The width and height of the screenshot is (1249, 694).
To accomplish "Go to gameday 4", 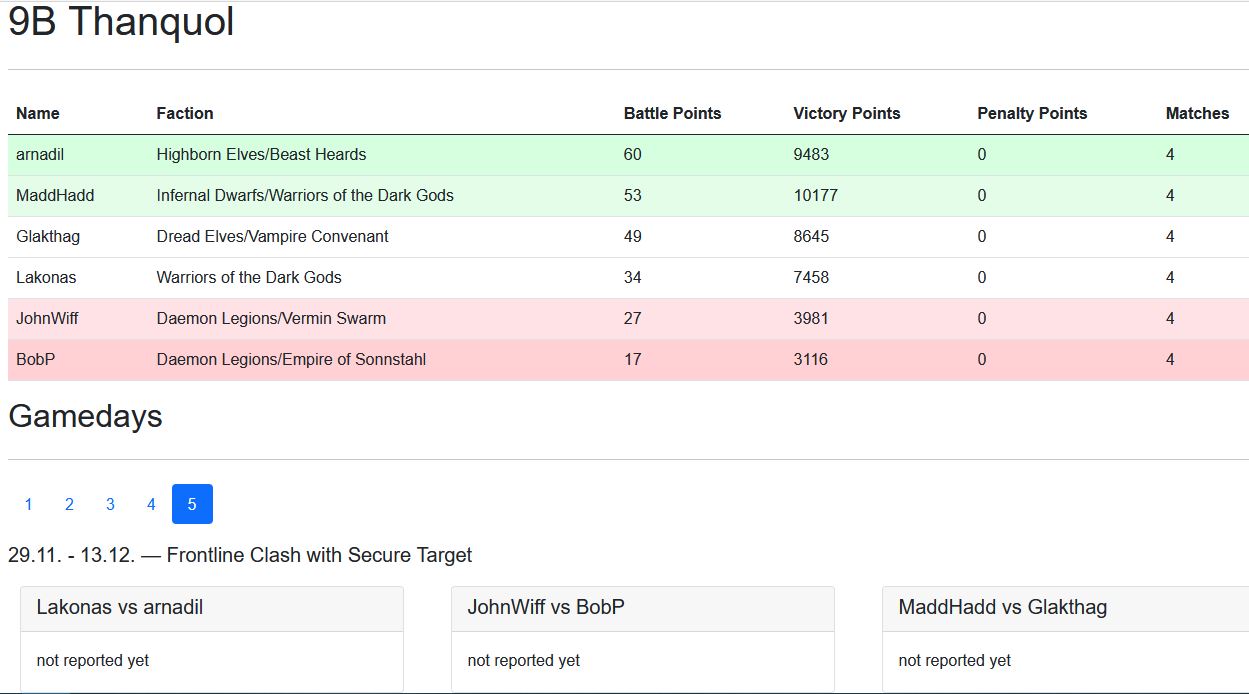I will point(151,504).
